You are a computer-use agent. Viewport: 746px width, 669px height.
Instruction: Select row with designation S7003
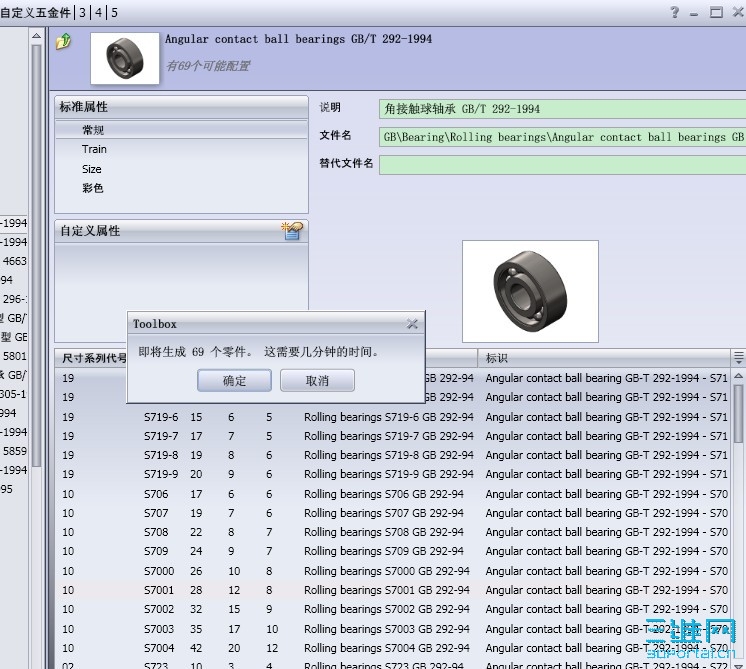[393, 629]
